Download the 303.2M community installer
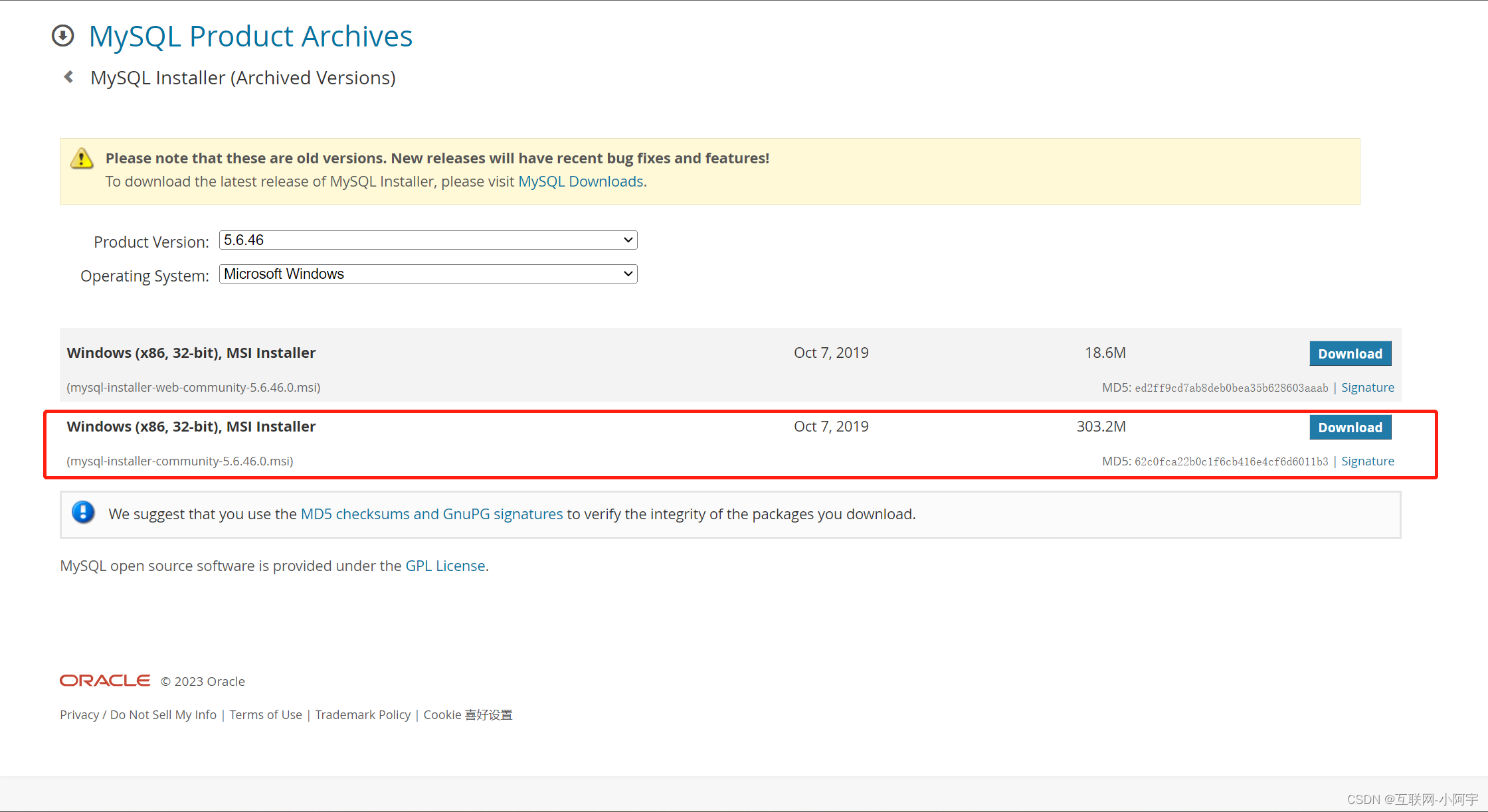1488x812 pixels. [x=1349, y=427]
